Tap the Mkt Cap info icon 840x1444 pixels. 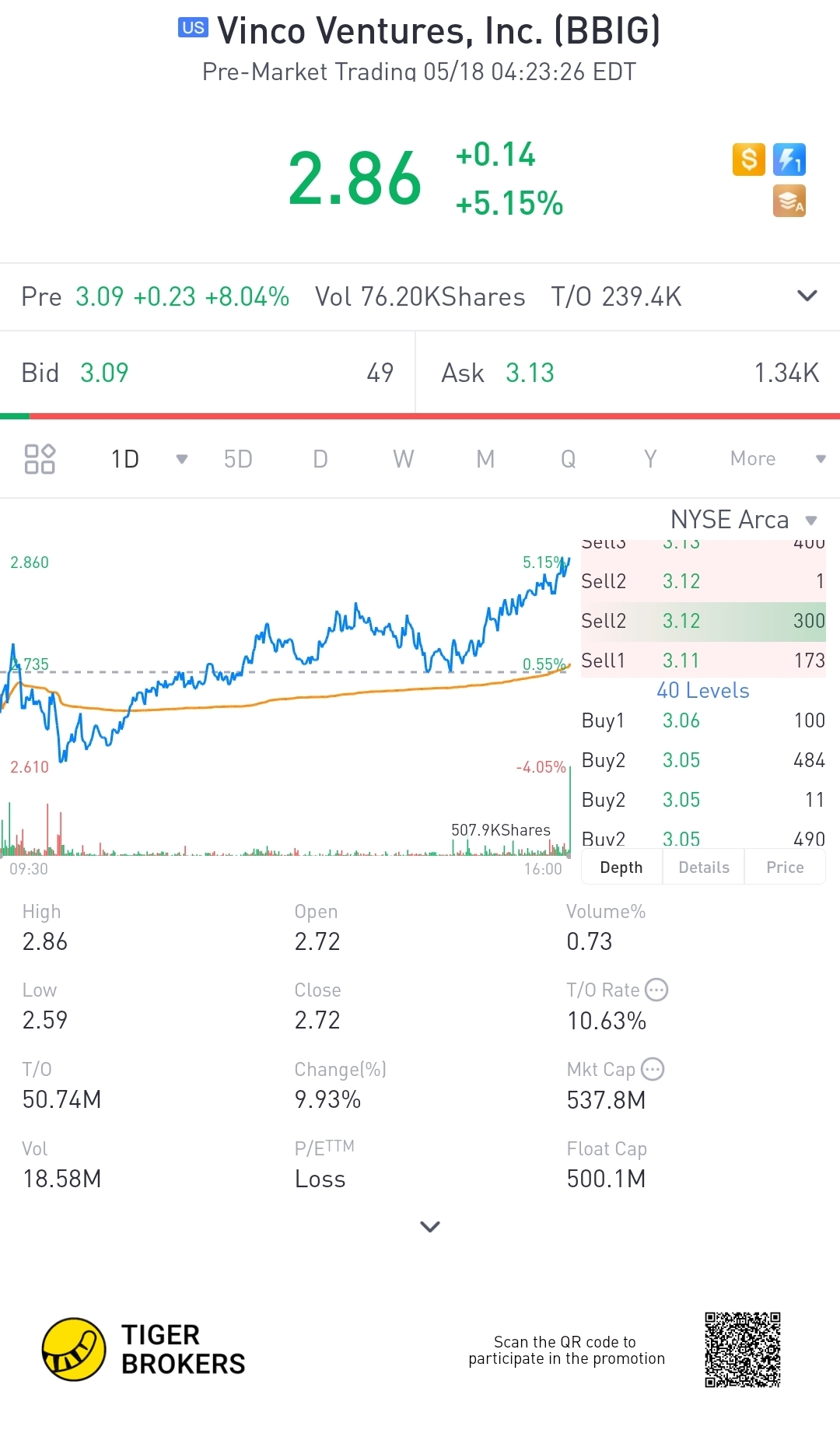653,1069
